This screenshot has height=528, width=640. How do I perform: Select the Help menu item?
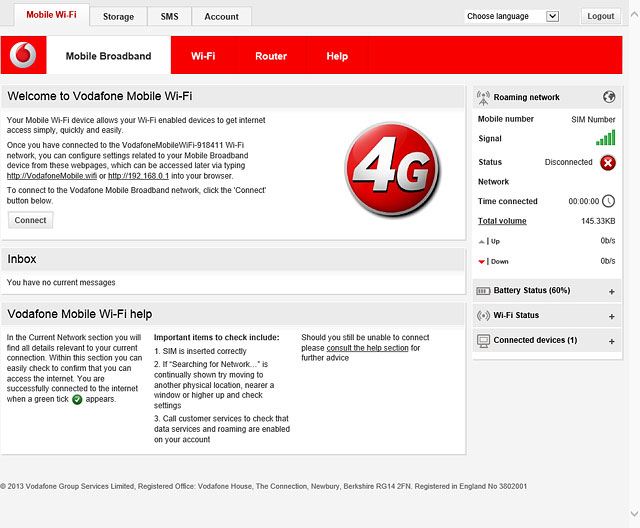[337, 56]
